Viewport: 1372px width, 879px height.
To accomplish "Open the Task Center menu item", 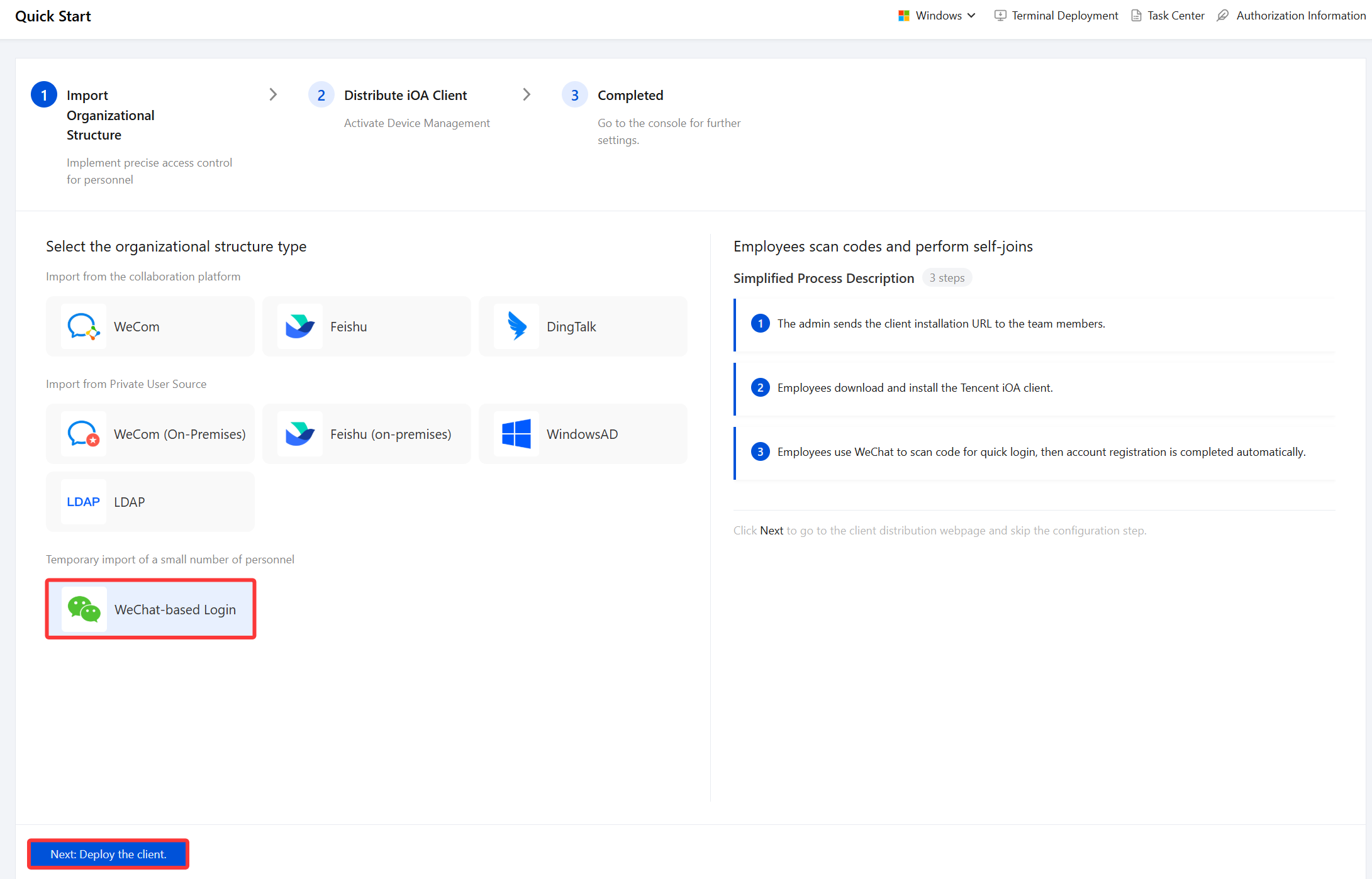I will click(1168, 16).
